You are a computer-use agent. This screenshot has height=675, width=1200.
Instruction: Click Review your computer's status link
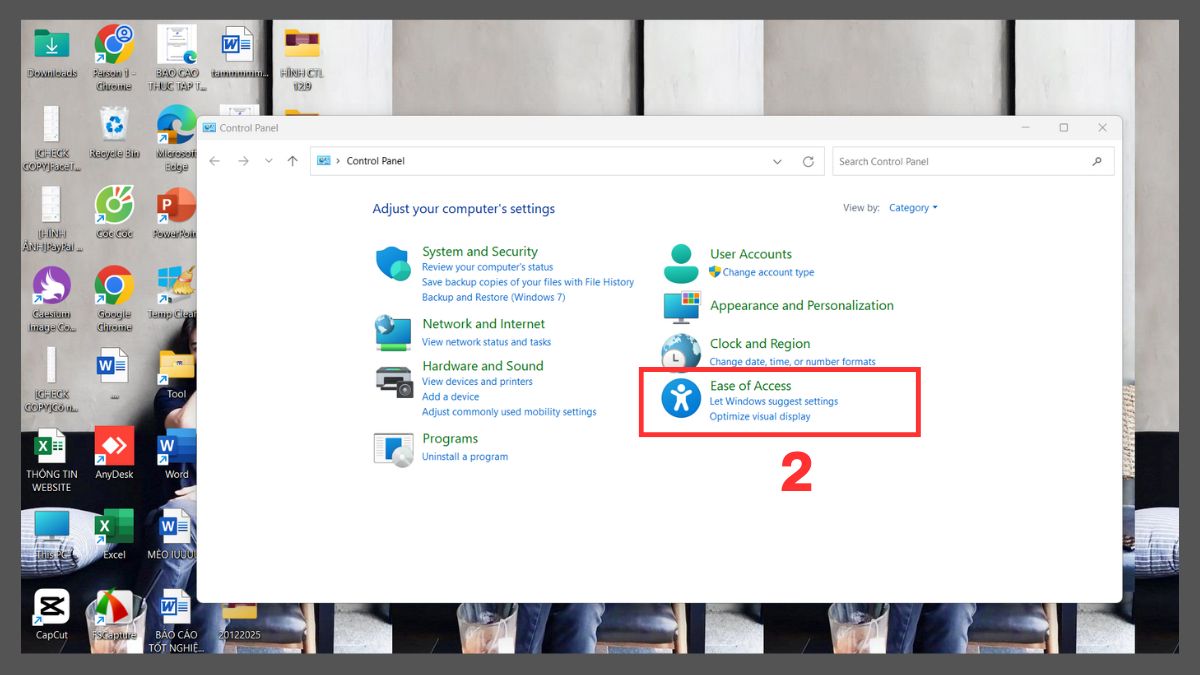487,267
